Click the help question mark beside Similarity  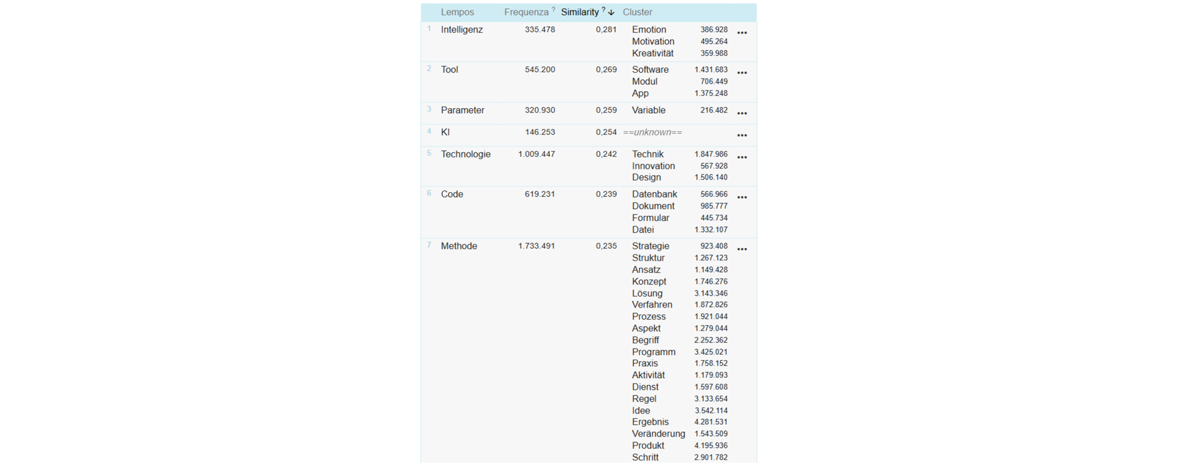(604, 10)
